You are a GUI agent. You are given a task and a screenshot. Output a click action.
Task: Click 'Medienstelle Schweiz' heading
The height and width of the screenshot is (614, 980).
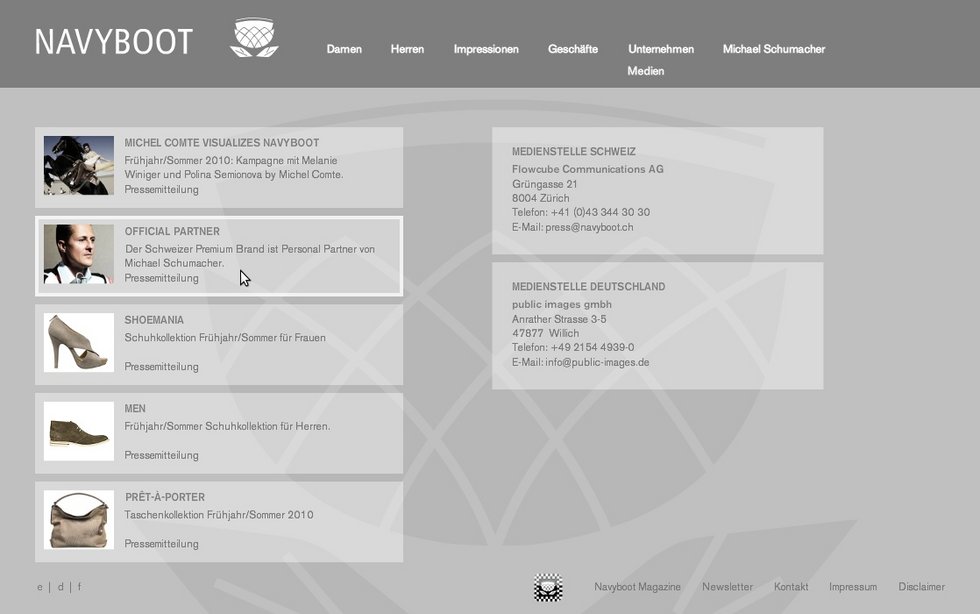click(x=574, y=151)
